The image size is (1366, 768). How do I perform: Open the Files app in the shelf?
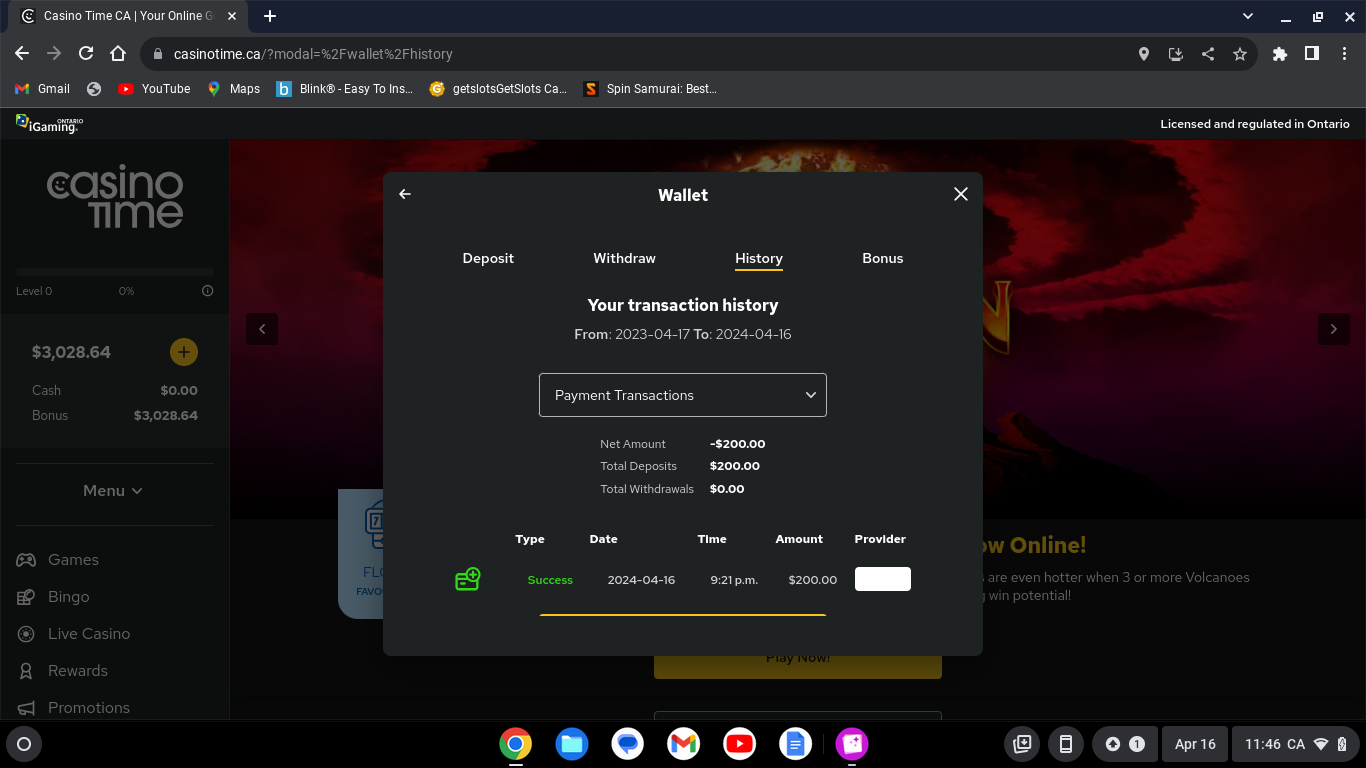coord(572,744)
